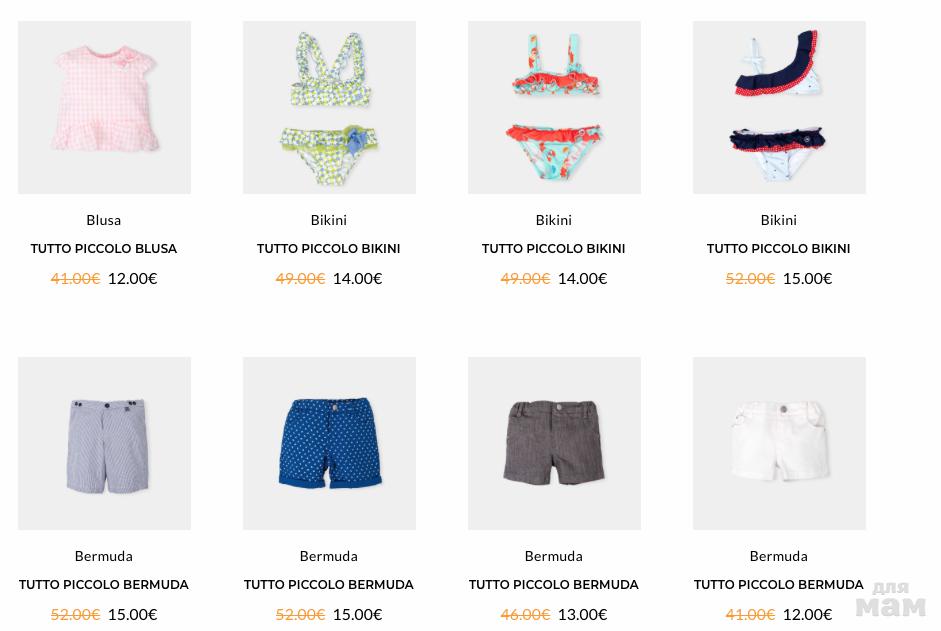This screenshot has height=631, width=941.
Task: Open the Blusa category label
Action: pos(104,220)
